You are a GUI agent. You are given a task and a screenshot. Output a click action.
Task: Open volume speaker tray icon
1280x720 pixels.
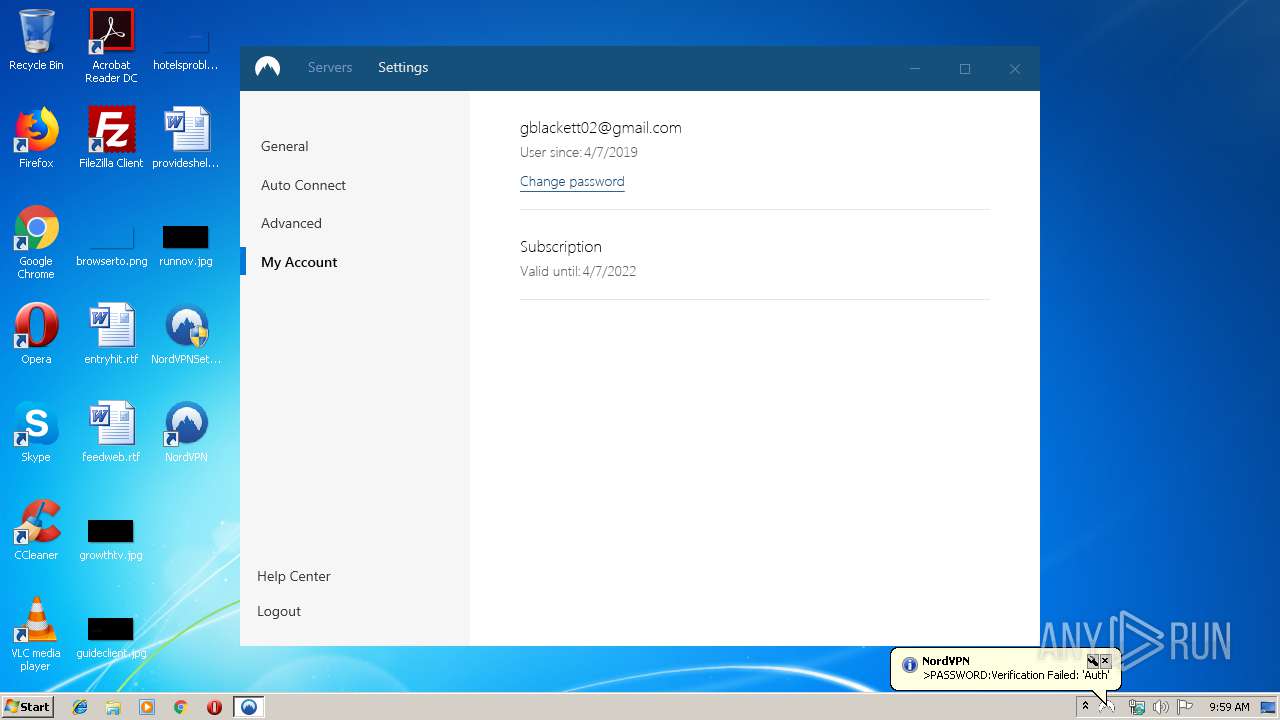pos(1160,707)
